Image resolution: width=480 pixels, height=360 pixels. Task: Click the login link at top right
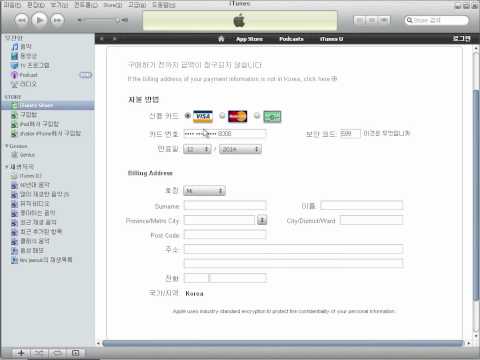coord(462,39)
